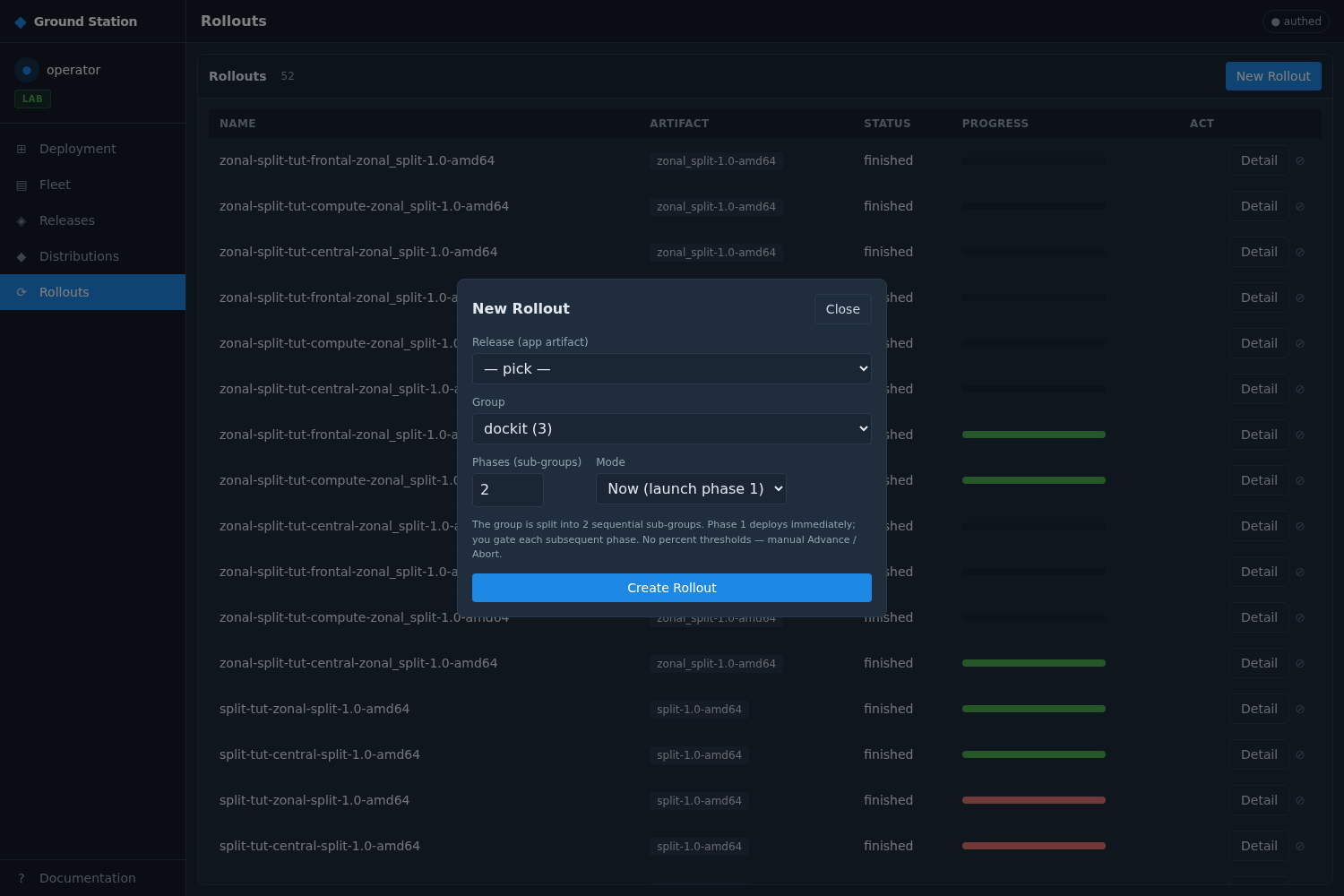Click the Fleet sidebar icon
The width and height of the screenshot is (1344, 896).
[22, 185]
